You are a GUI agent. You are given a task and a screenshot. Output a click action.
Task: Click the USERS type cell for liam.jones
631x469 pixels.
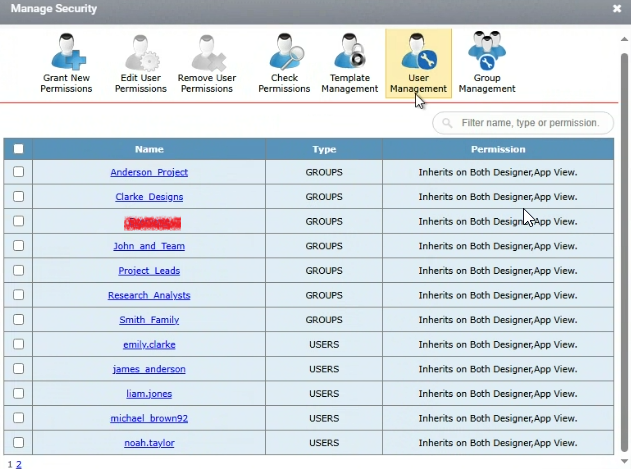(324, 394)
